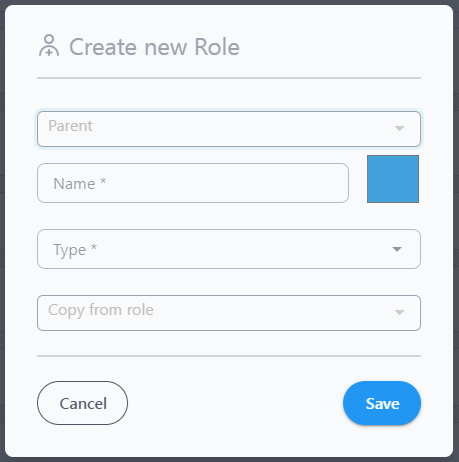
Task: Save the new role
Action: pyautogui.click(x=382, y=403)
